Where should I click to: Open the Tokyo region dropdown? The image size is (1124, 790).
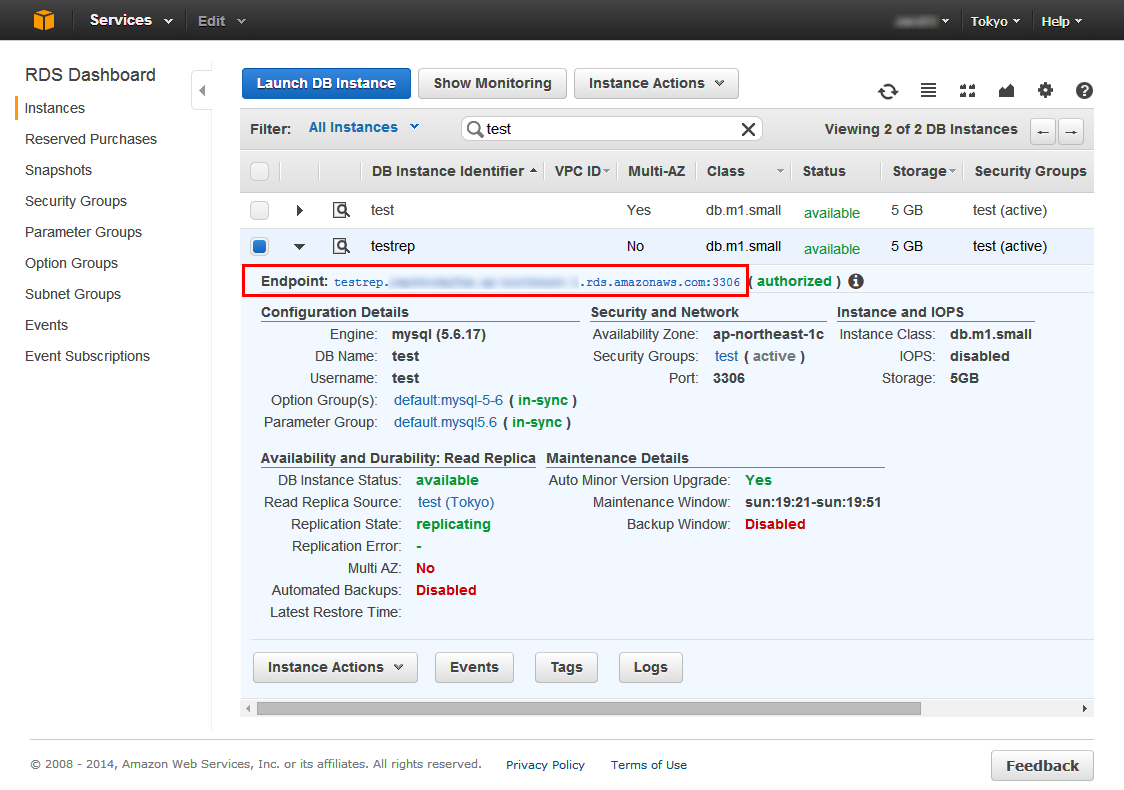995,21
